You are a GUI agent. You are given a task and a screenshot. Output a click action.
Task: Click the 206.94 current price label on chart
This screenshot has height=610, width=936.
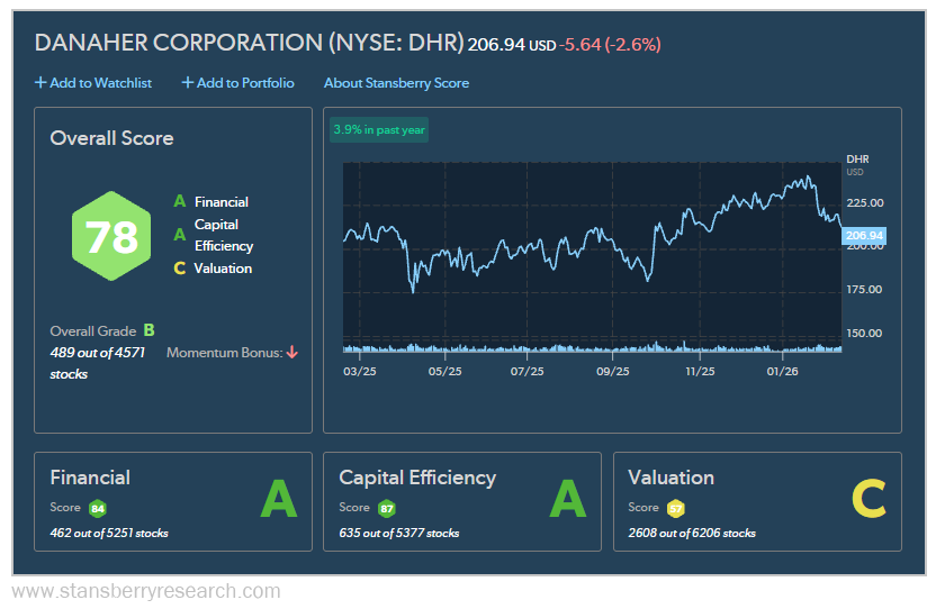[864, 236]
